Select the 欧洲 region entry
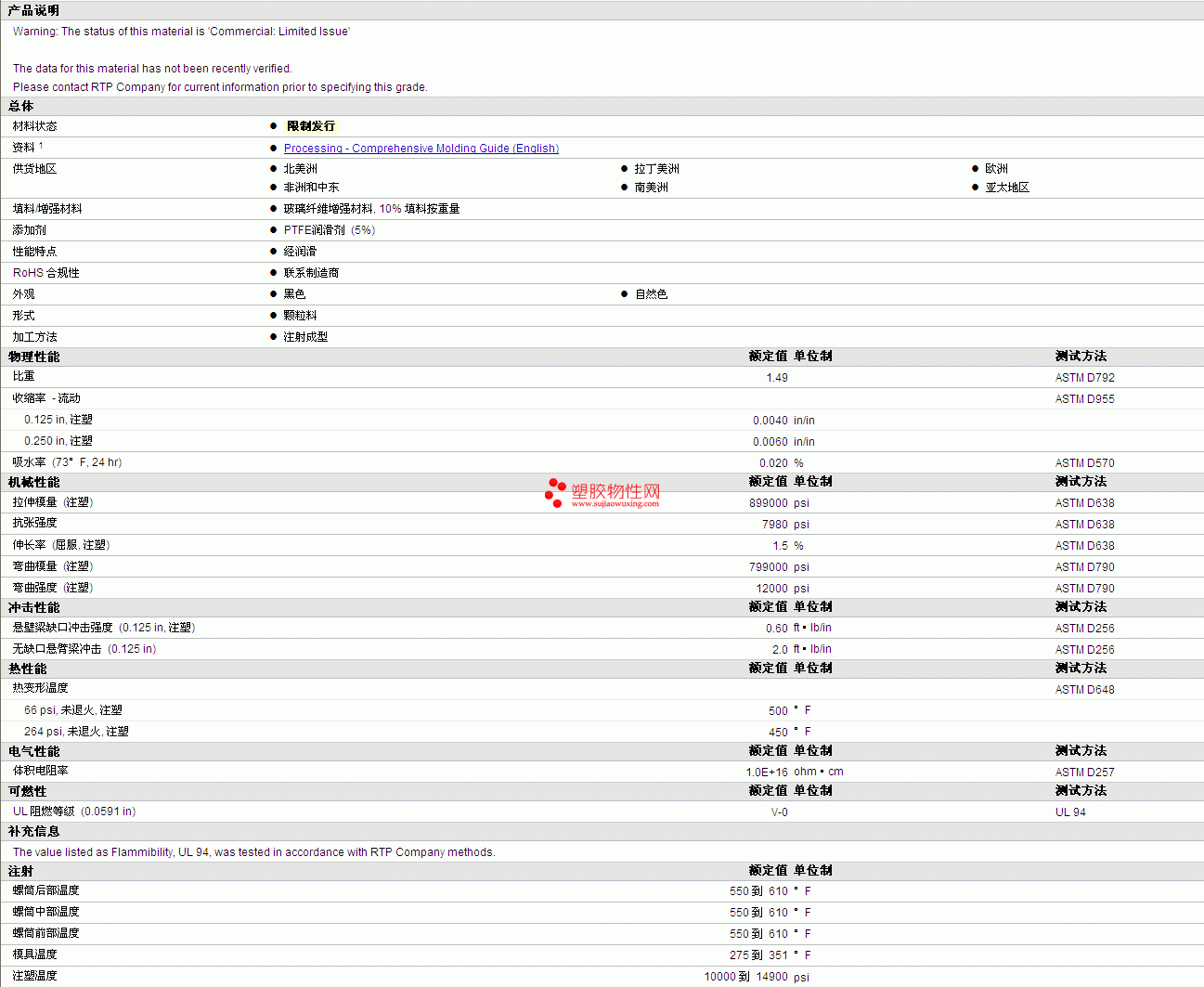 997,169
